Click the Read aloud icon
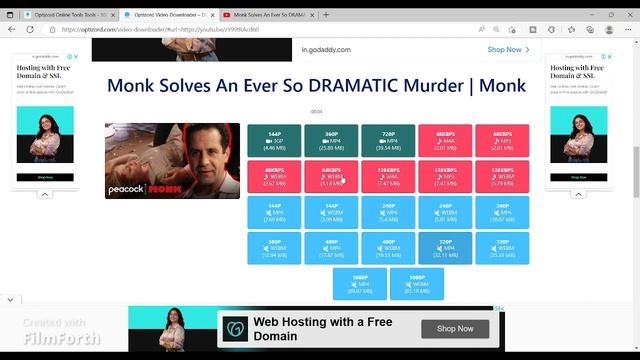This screenshot has height=360, width=640. pyautogui.click(x=482, y=29)
